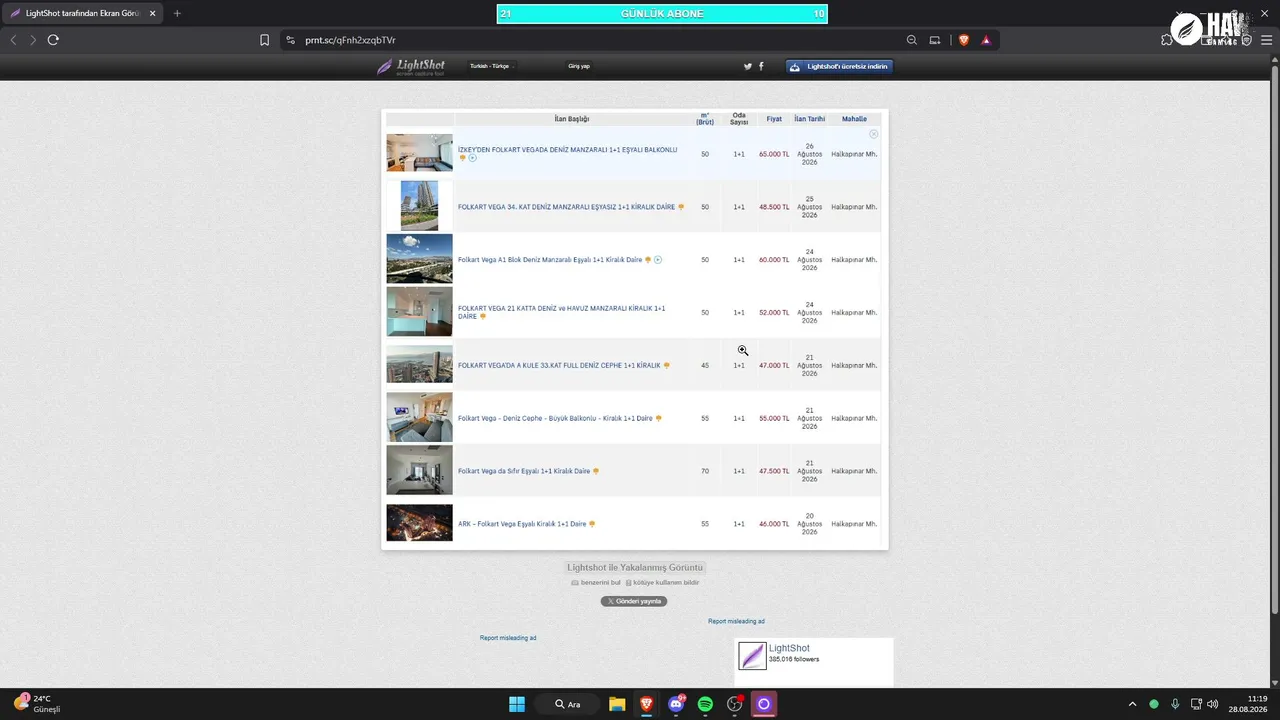Open İZKEY'DEN FOLKART VEGADA DENİZ MANZARALI listing title
The height and width of the screenshot is (720, 1280).
point(567,150)
